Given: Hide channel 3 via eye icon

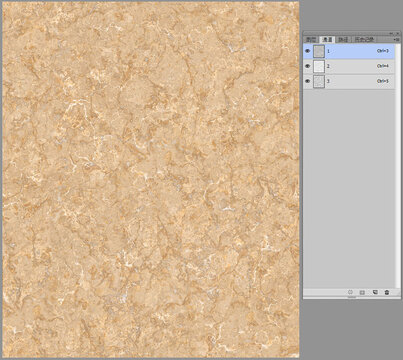Looking at the screenshot, I should (307, 81).
